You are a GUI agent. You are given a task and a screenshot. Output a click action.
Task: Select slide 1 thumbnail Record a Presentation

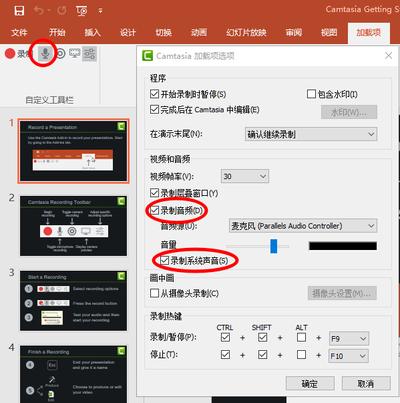tap(73, 151)
